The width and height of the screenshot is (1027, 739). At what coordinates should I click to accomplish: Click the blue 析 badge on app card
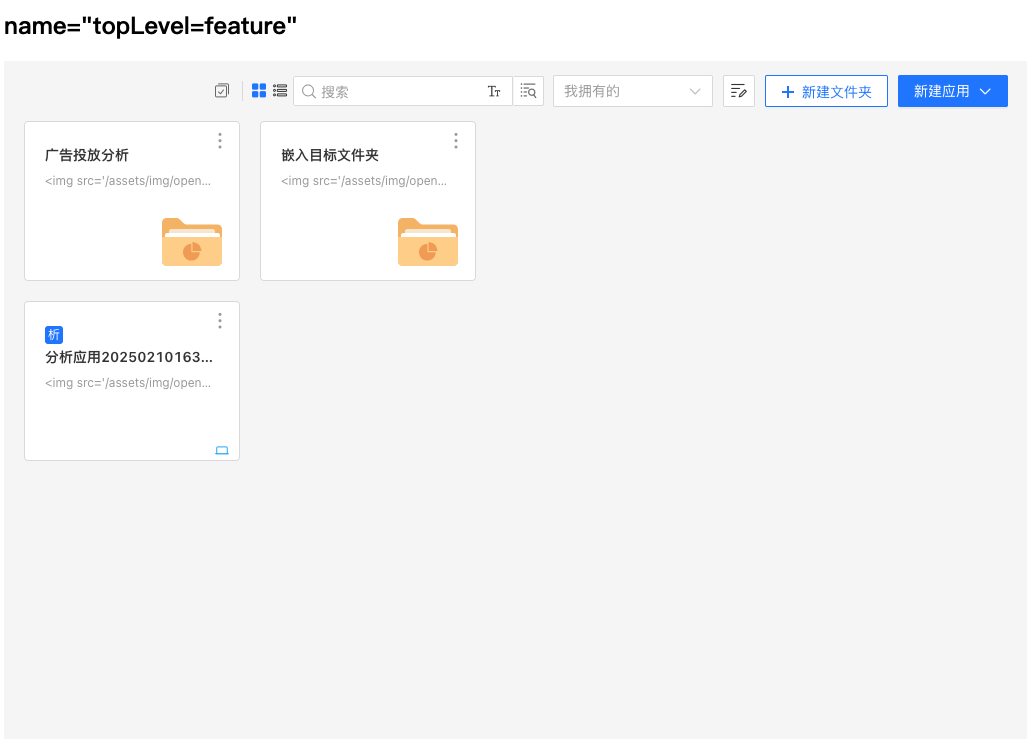54,335
